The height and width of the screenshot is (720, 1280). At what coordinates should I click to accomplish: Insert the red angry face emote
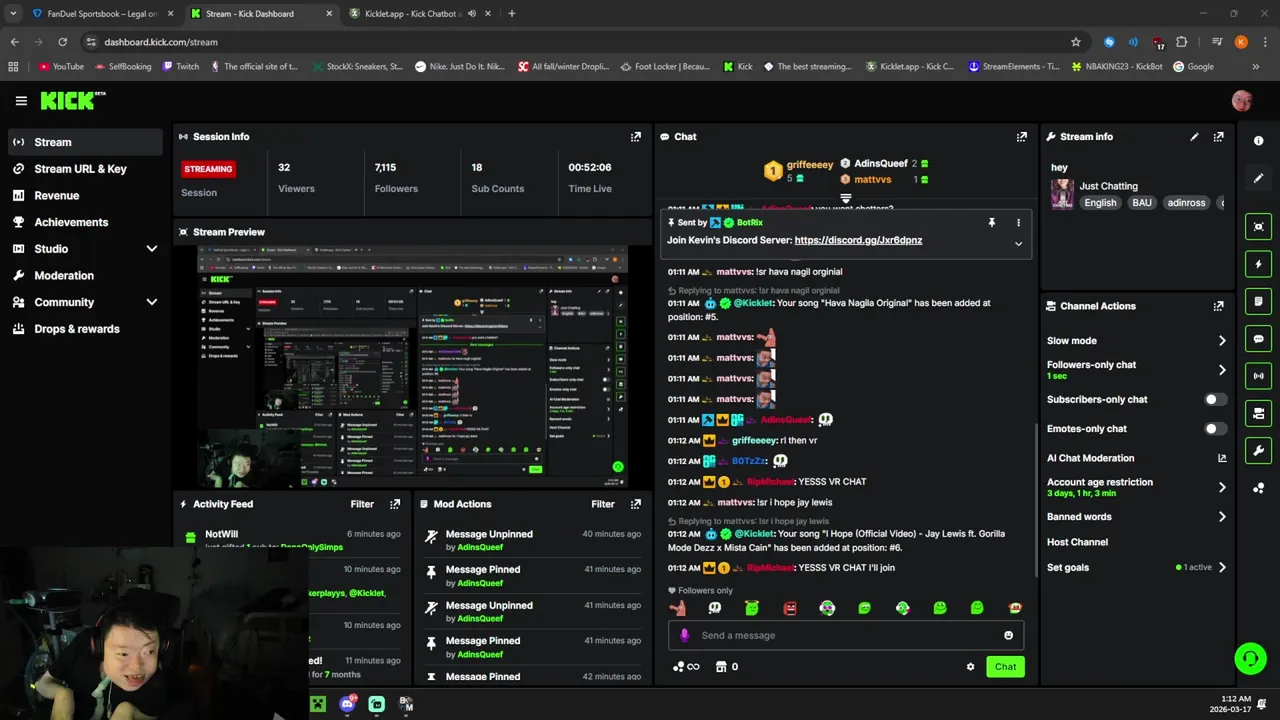point(790,608)
